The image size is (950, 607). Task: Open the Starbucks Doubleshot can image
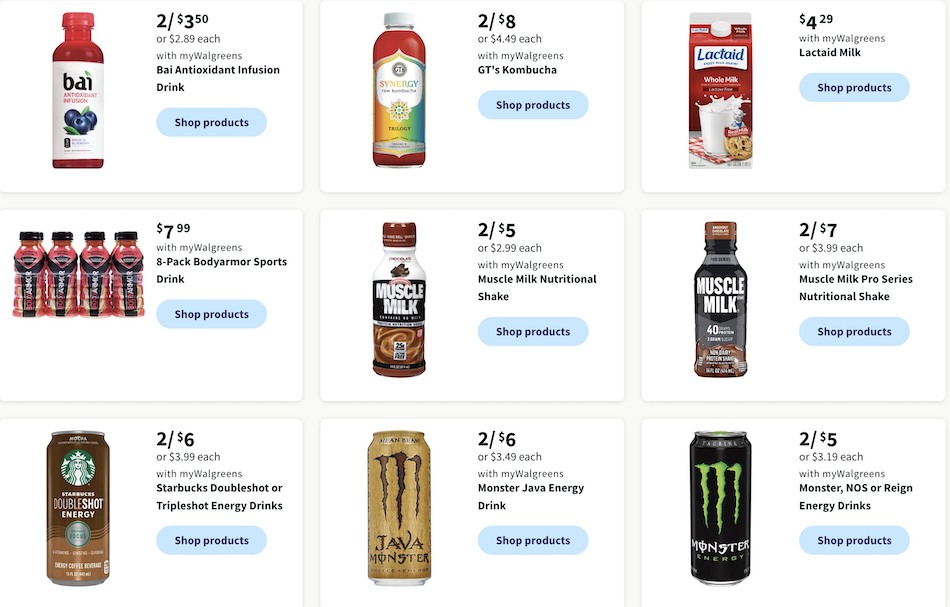[x=78, y=508]
